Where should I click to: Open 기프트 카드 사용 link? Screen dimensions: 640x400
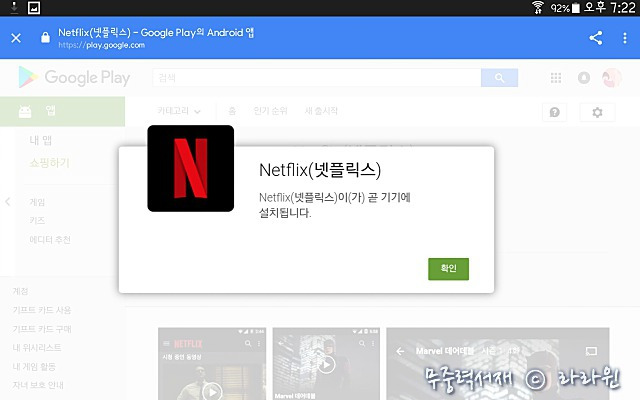click(42, 310)
